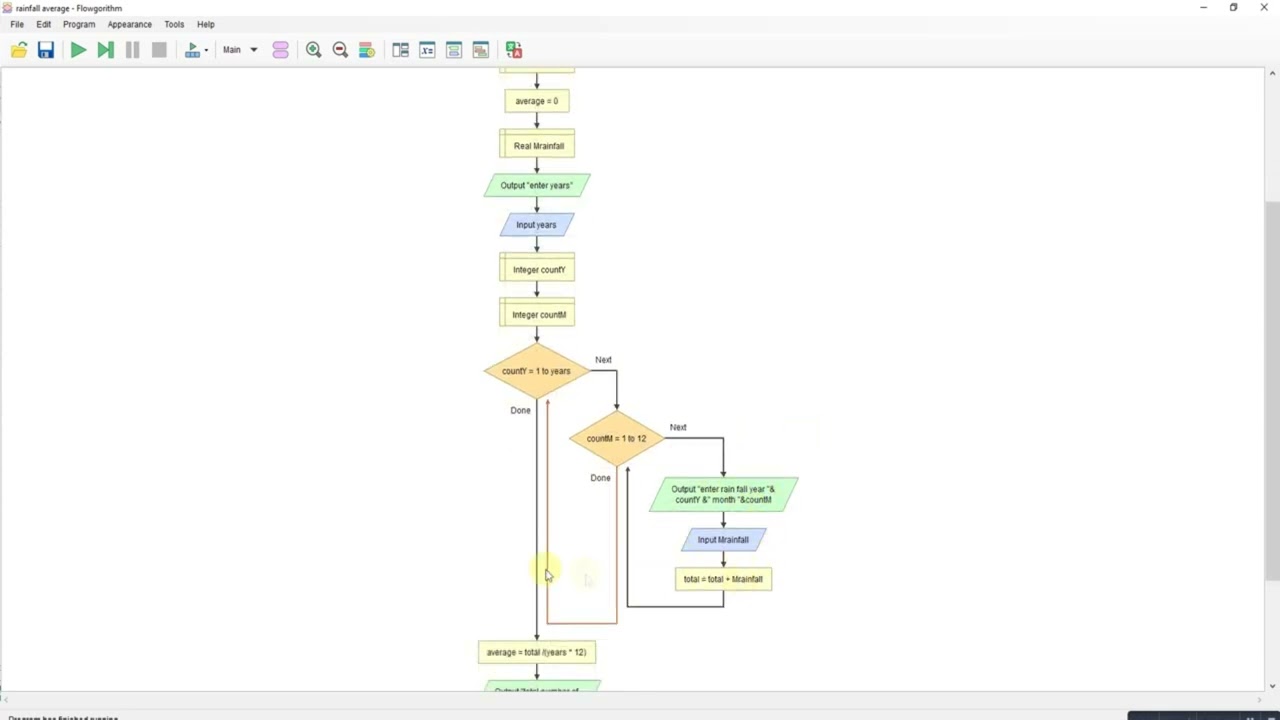
Task: Open the run speed dropdown arrow
Action: [206, 50]
